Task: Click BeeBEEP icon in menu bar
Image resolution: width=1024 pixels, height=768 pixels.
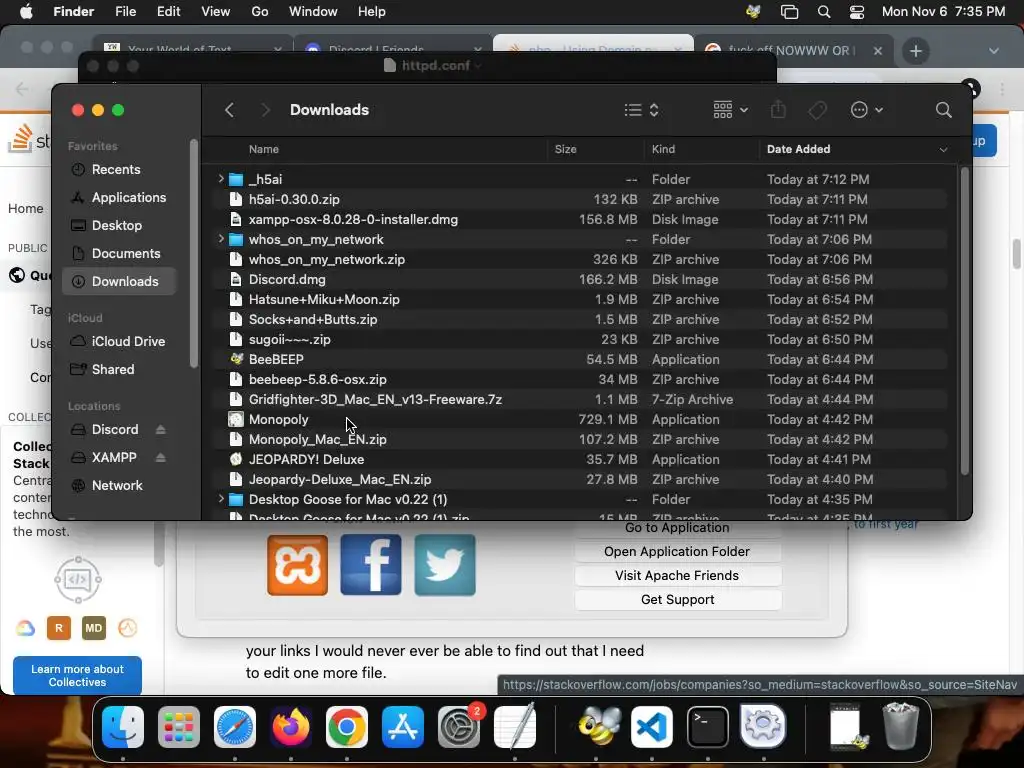Action: (x=753, y=12)
